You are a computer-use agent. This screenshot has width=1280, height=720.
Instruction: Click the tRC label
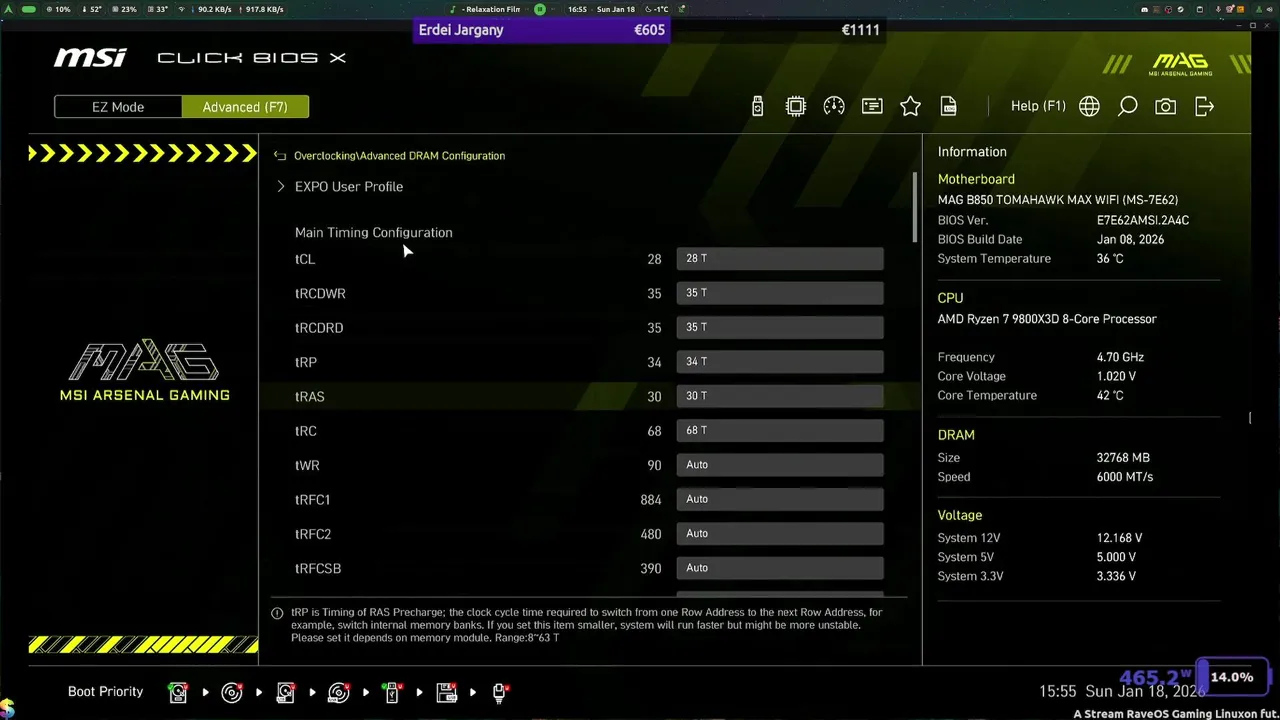point(306,431)
